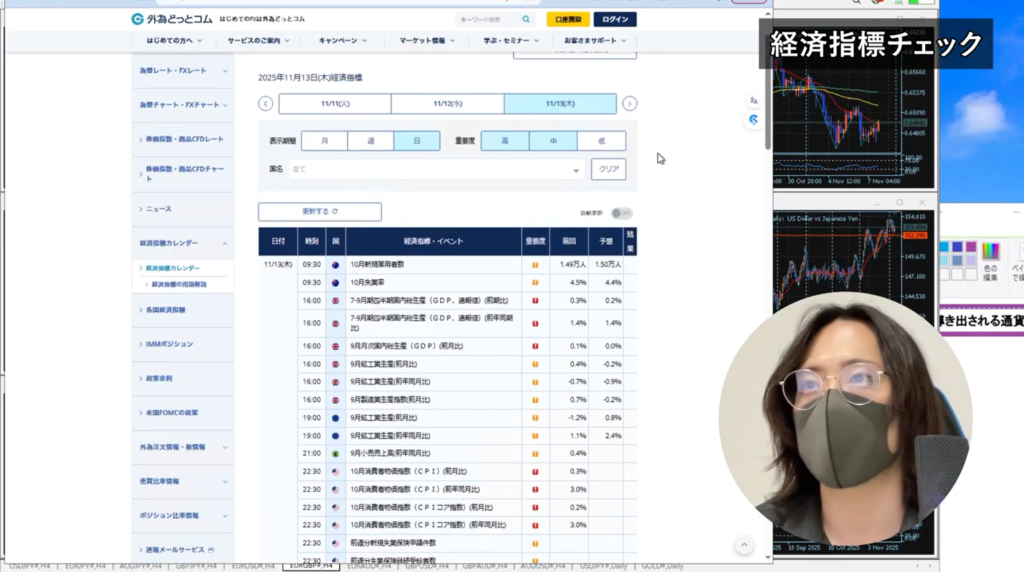Screen dimensions: 1024x572
Task: Switch to the 11/12(水) date tab
Action: 447,103
